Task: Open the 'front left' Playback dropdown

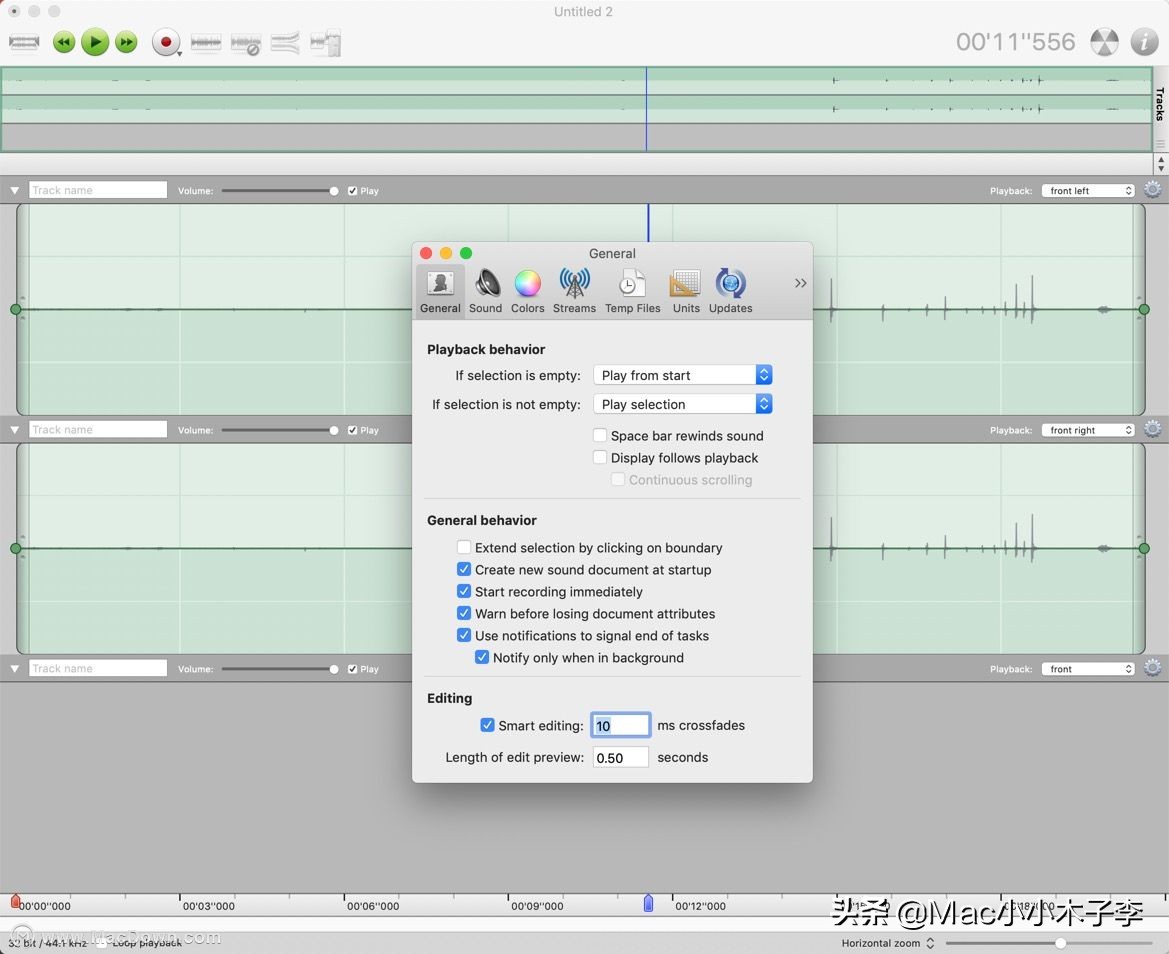Action: click(1088, 191)
